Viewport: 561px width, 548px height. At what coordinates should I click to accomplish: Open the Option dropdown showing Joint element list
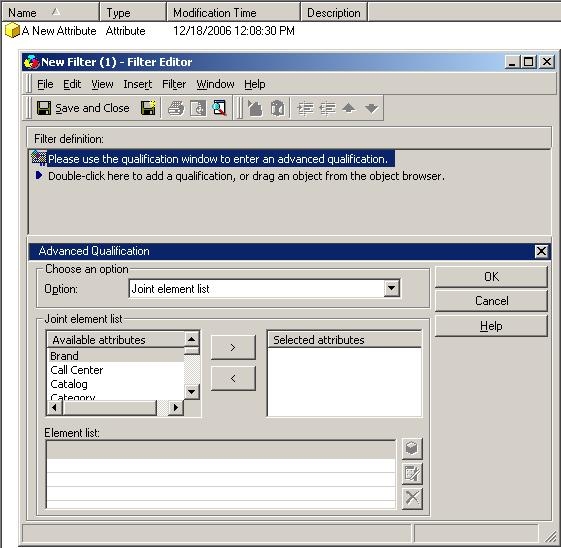pos(391,288)
